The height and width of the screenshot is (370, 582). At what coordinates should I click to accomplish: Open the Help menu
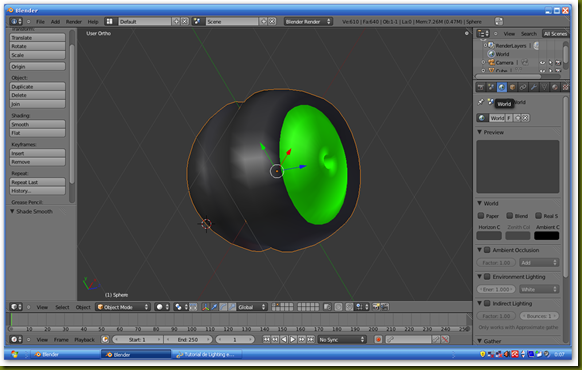93,22
